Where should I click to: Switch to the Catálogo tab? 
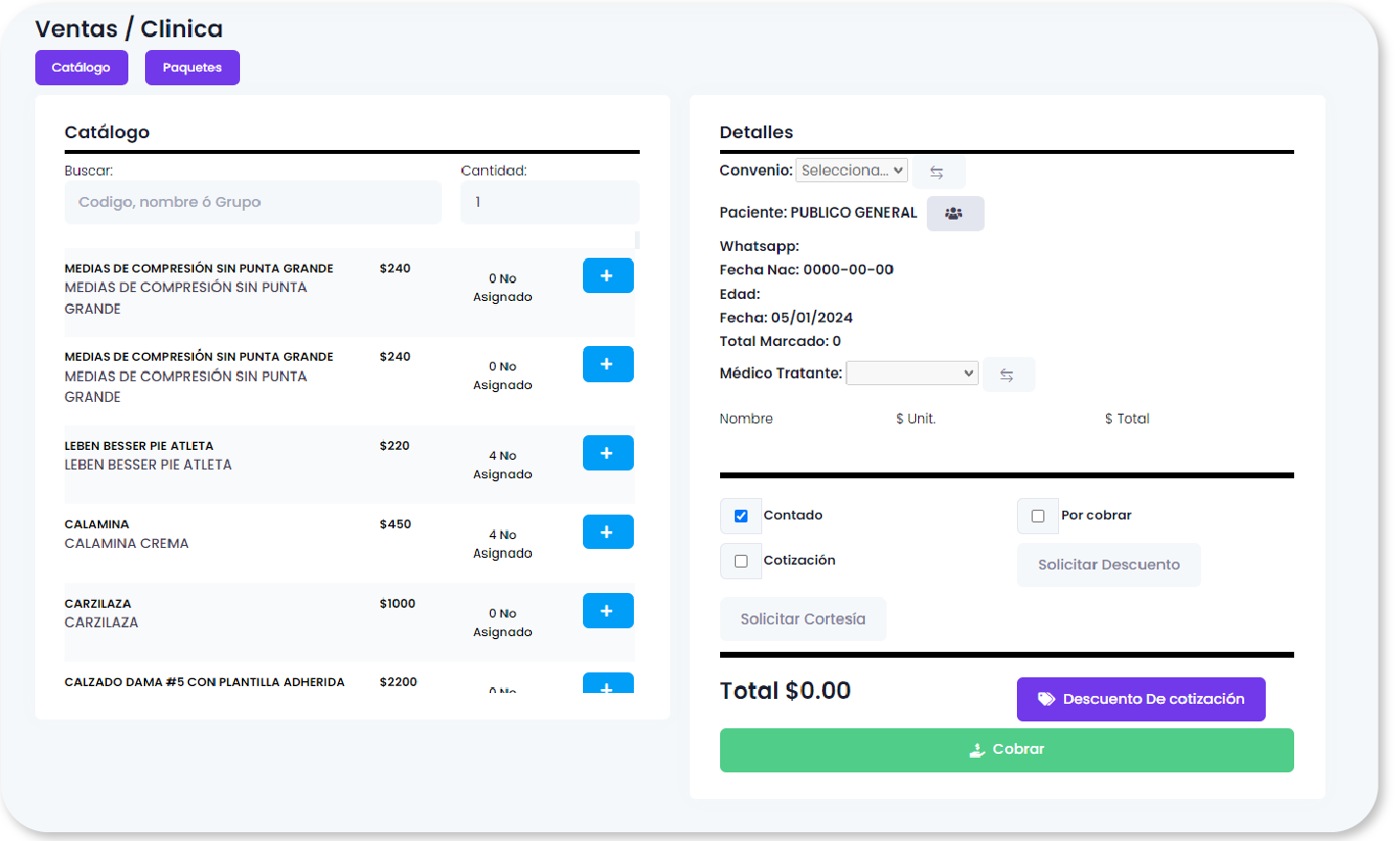tap(81, 68)
